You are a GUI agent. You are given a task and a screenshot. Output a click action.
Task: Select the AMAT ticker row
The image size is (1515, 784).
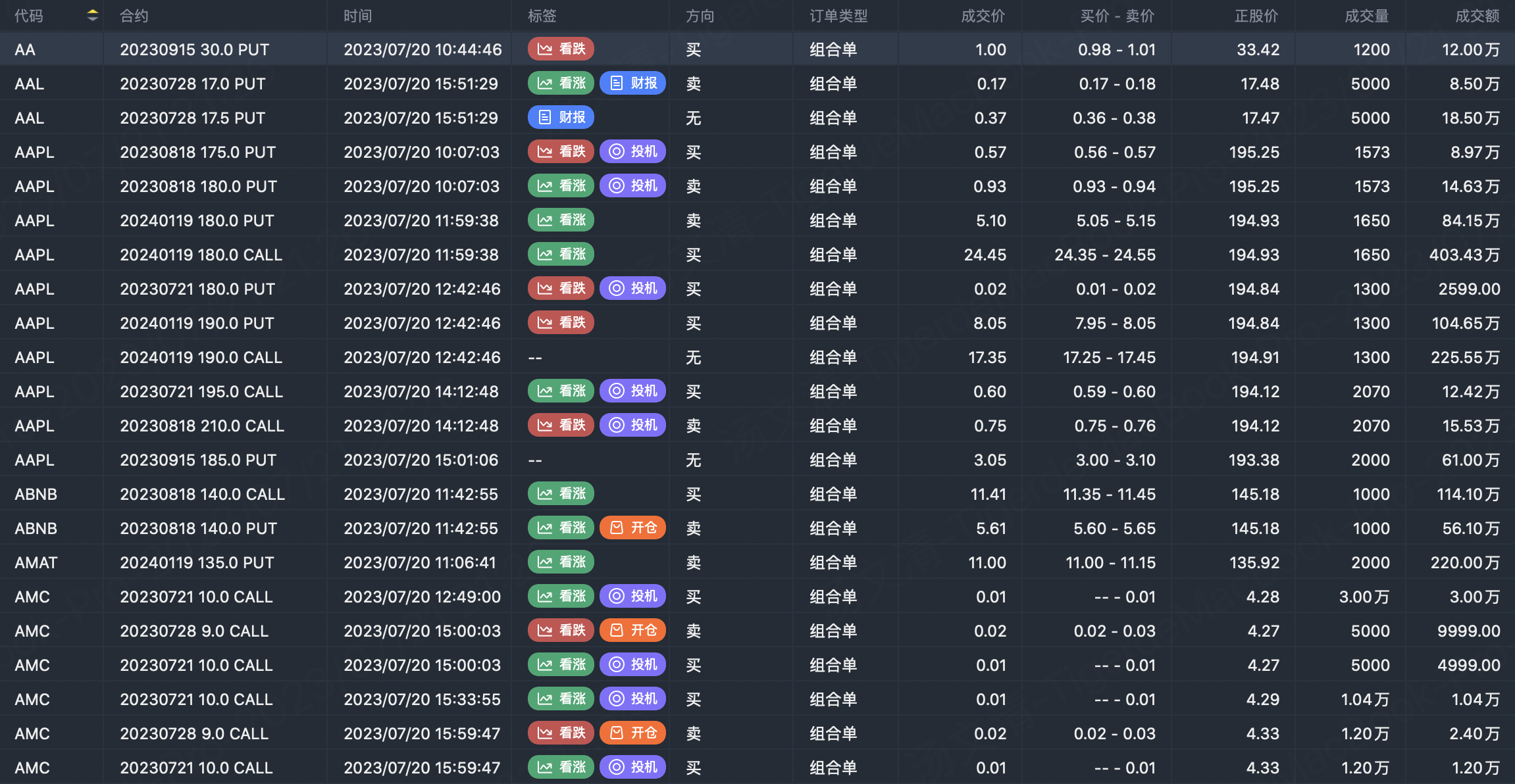(36, 562)
